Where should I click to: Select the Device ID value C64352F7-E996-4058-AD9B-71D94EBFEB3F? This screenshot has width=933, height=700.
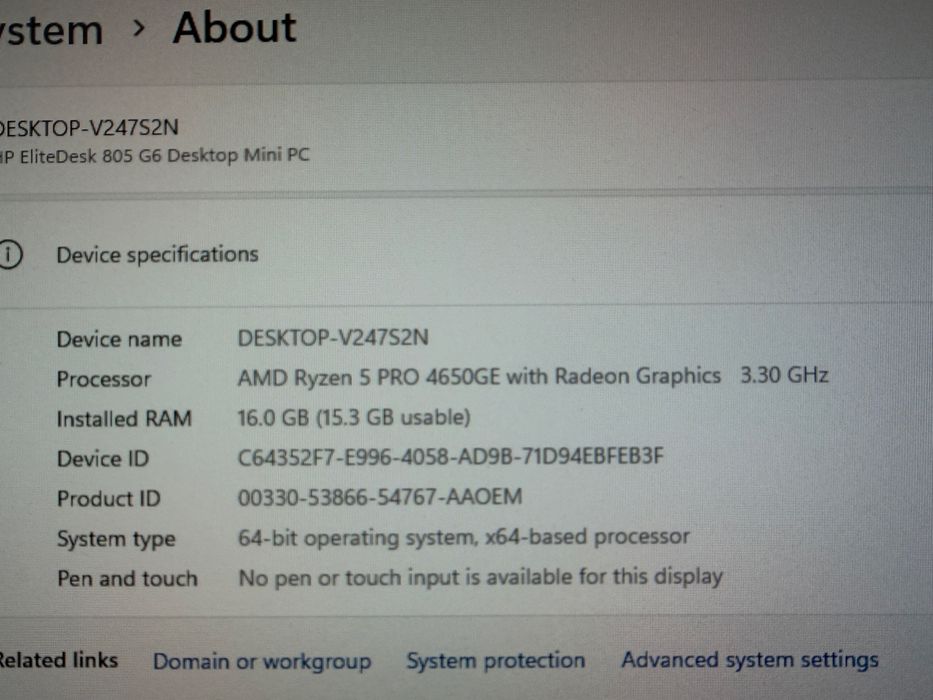pyautogui.click(x=450, y=457)
